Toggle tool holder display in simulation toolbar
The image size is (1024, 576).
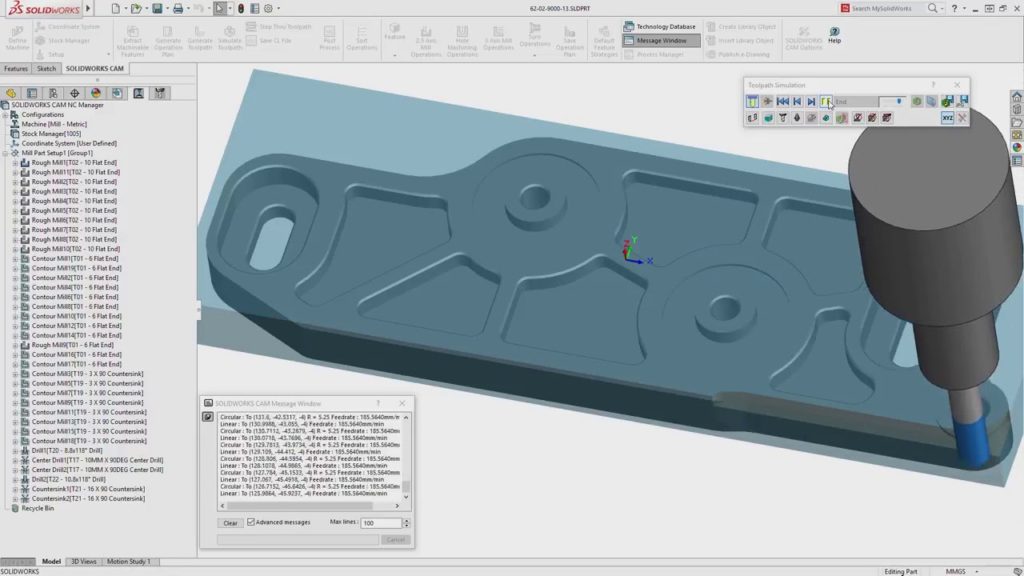(x=781, y=117)
